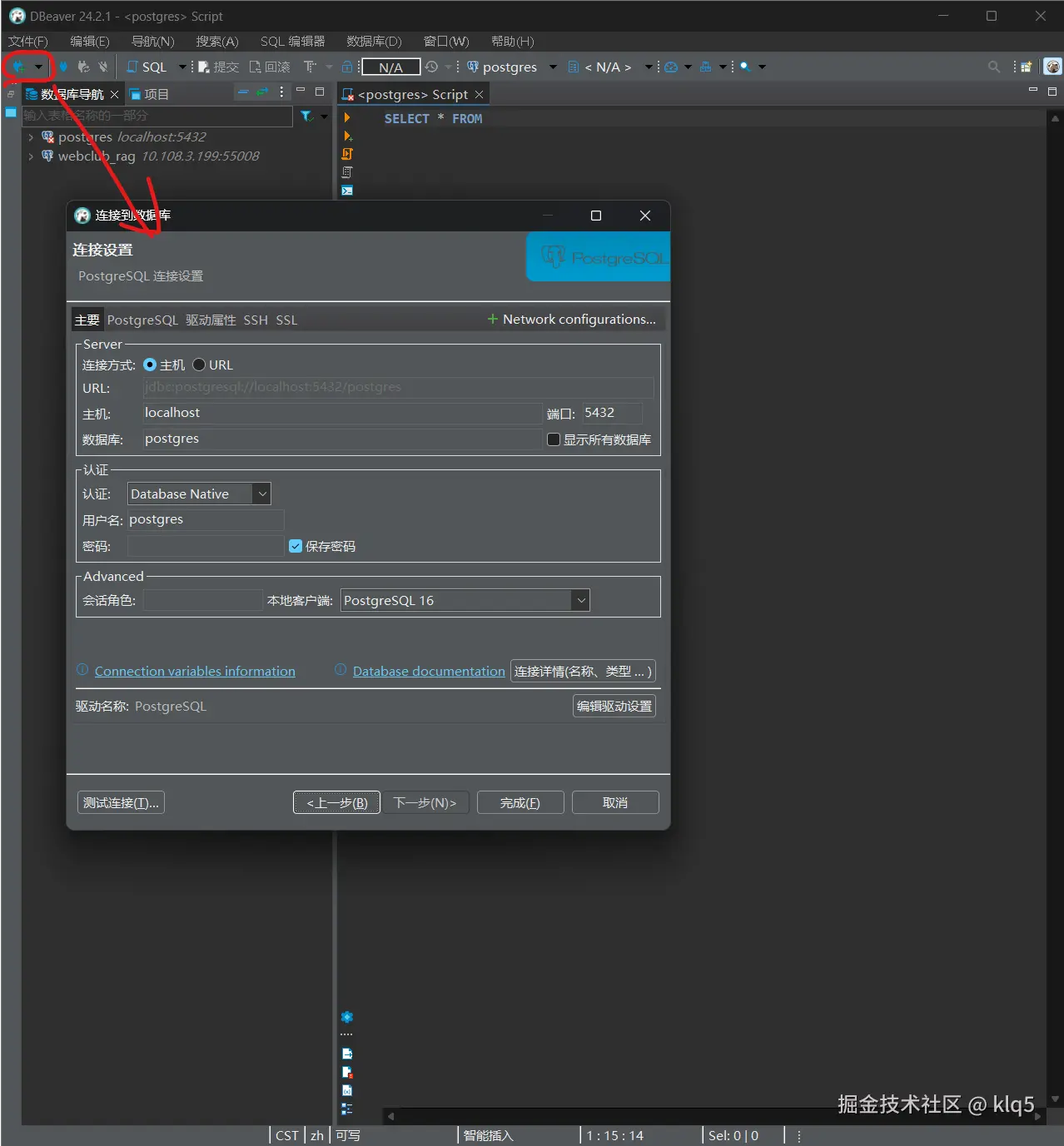The width and height of the screenshot is (1064, 1146).
Task: Select the 主机 connection method radio button
Action: [x=150, y=365]
